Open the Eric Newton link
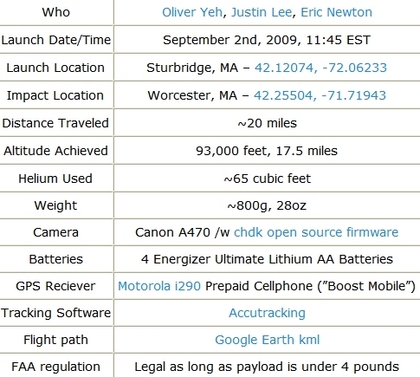Viewport: 420px width, 377px height. pos(336,12)
